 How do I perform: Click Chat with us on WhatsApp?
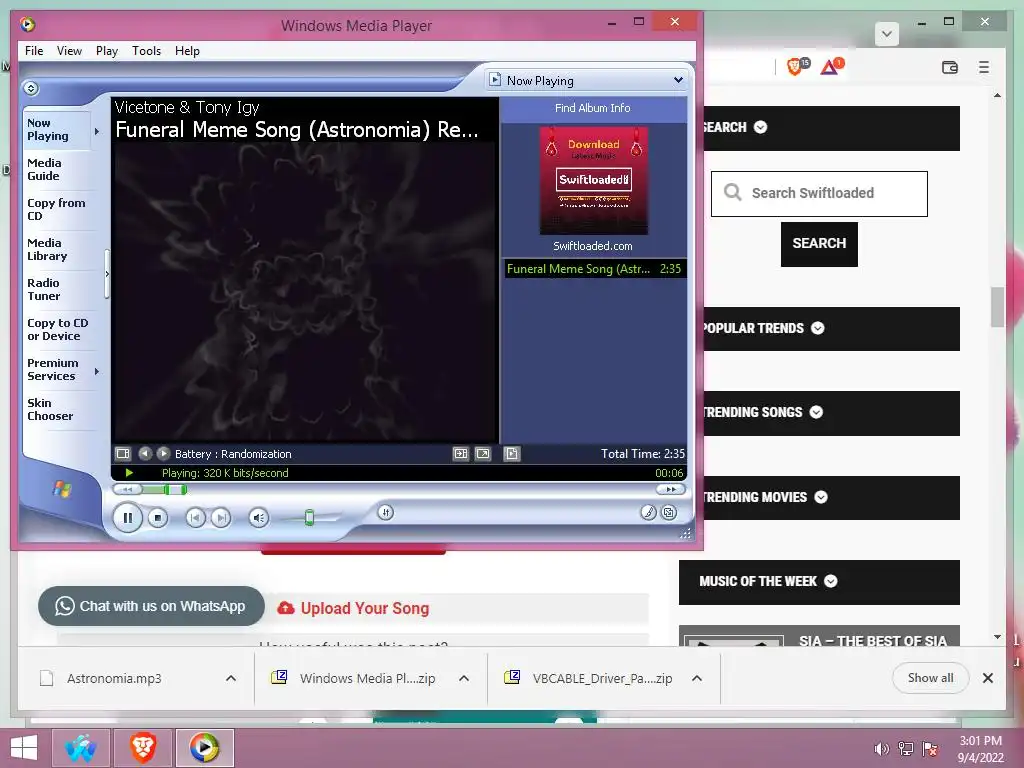[152, 606]
